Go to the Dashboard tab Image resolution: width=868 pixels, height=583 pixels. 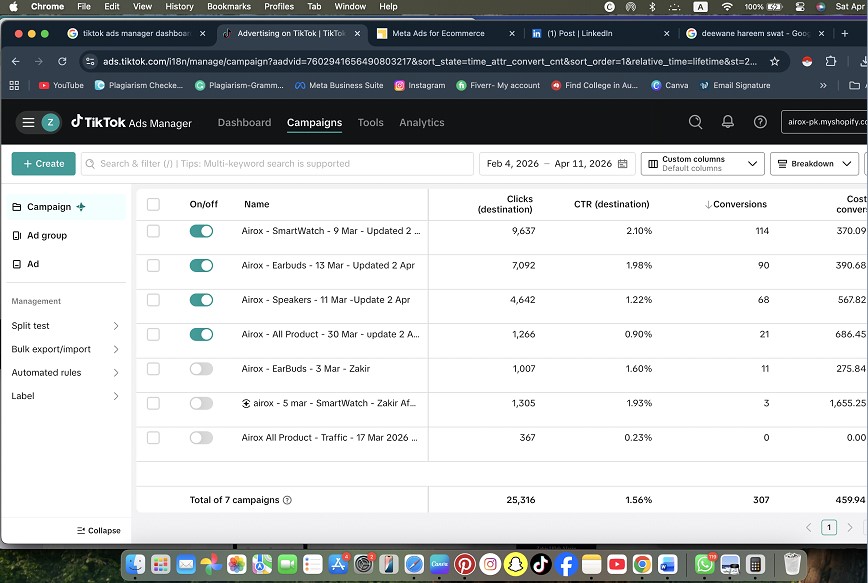click(x=244, y=122)
